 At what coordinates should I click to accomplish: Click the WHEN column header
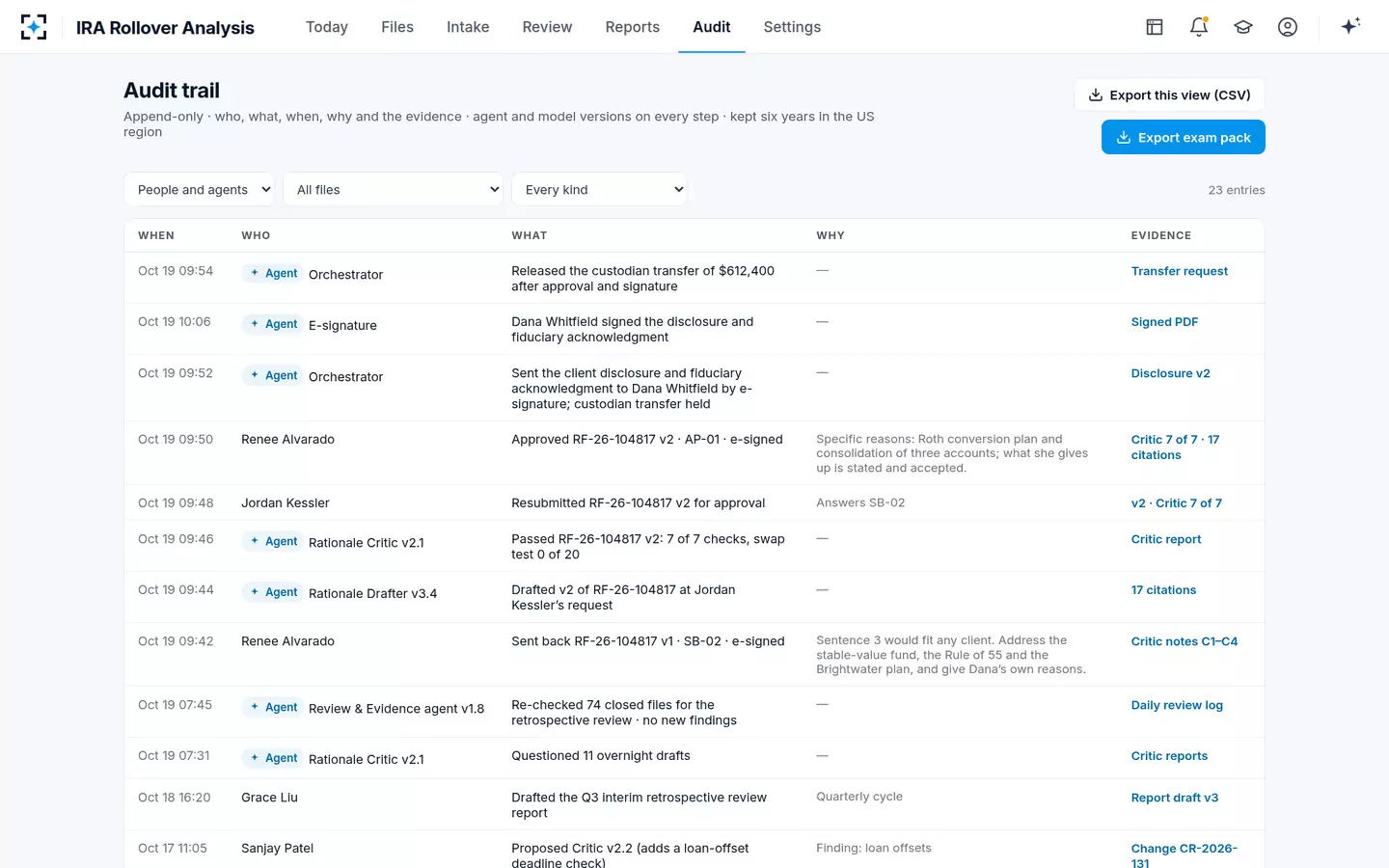(x=156, y=235)
